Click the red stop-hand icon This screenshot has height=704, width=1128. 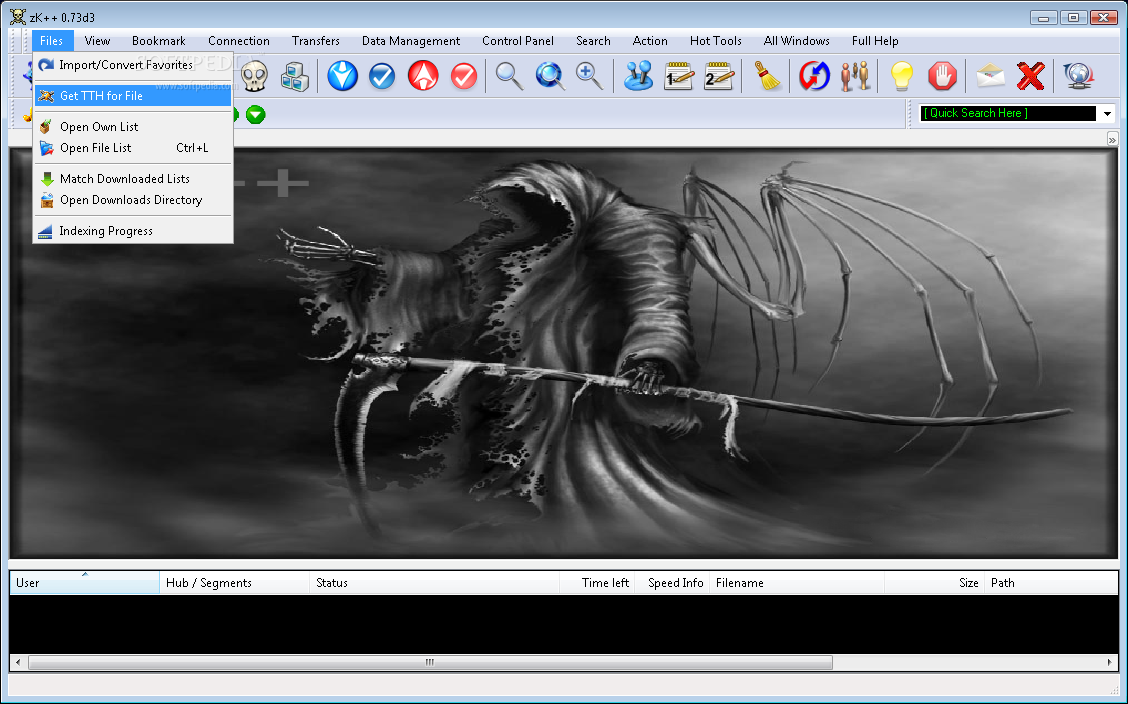click(x=942, y=76)
